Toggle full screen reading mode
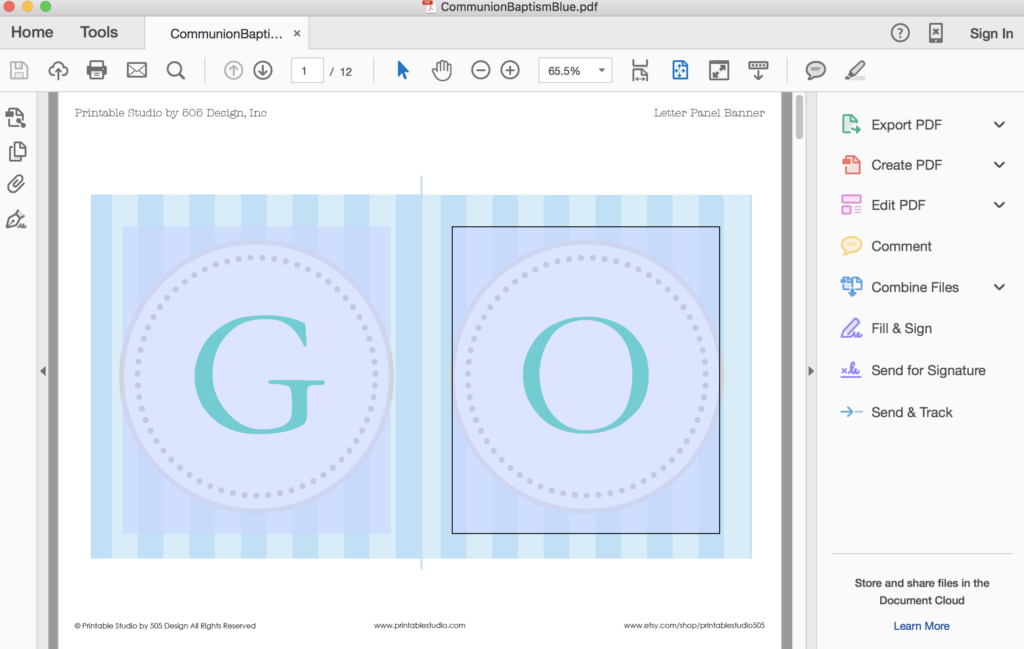 click(x=719, y=70)
